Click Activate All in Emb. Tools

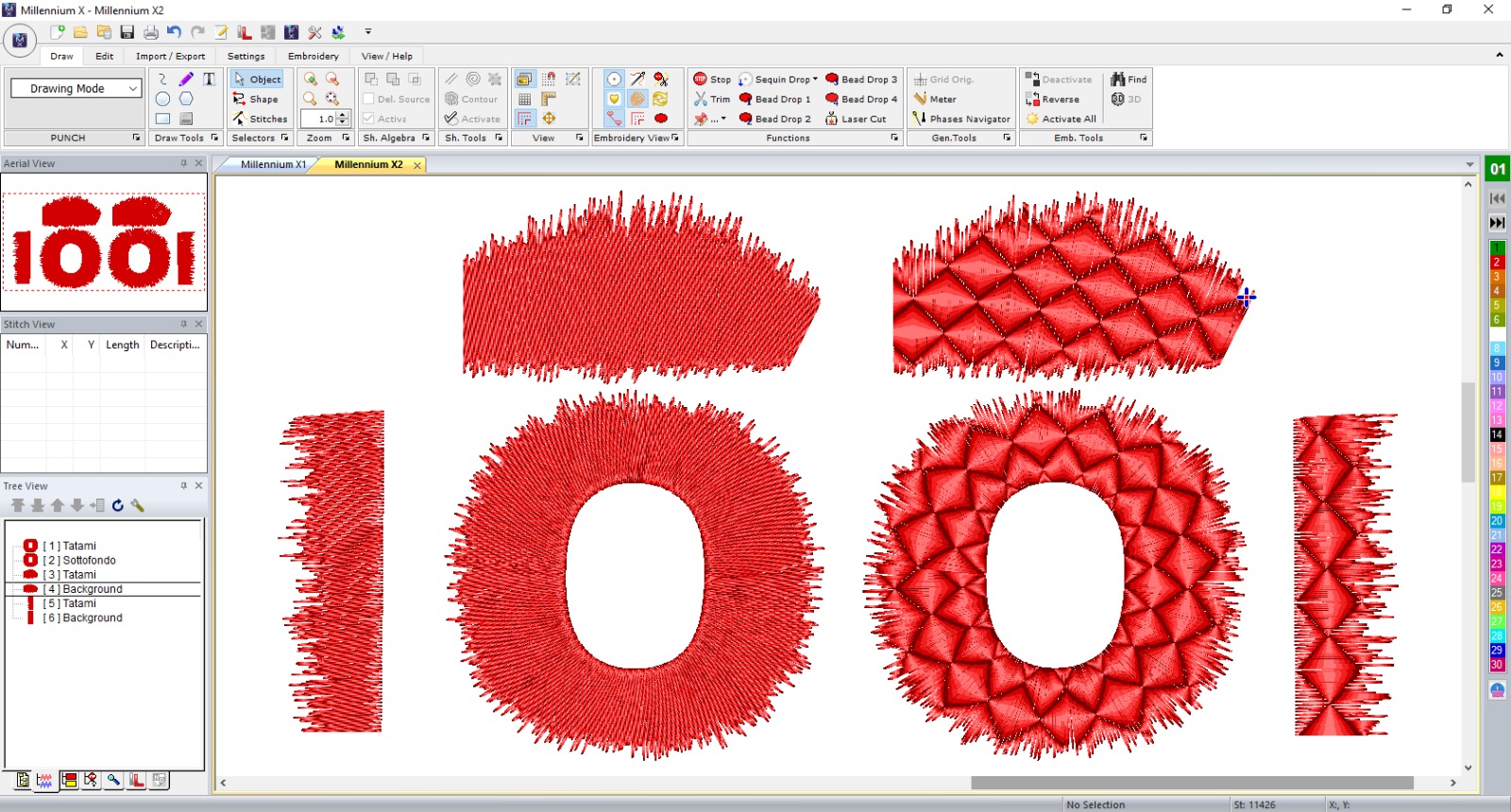[x=1061, y=119]
